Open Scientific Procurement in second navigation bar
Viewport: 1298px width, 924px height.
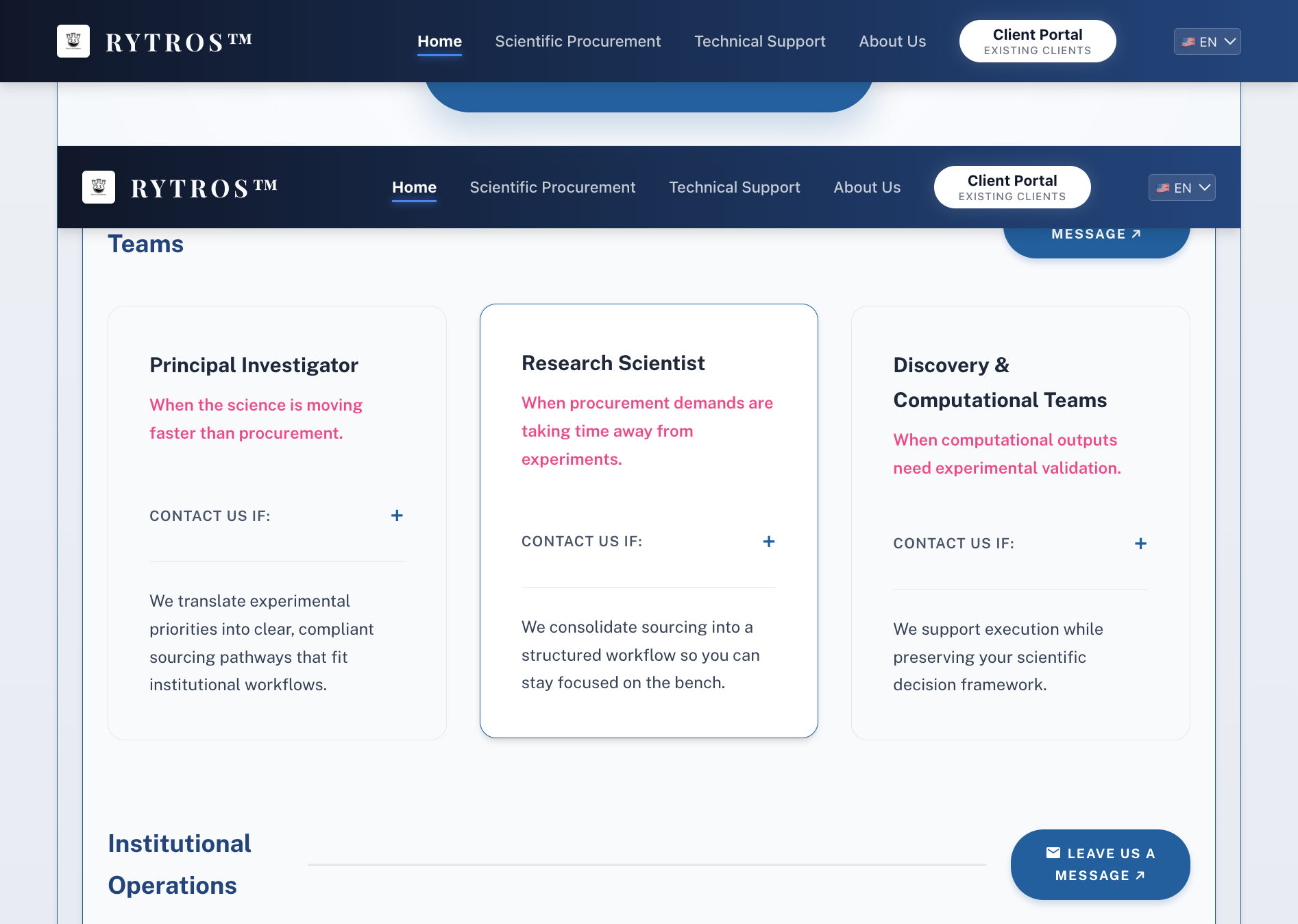552,187
